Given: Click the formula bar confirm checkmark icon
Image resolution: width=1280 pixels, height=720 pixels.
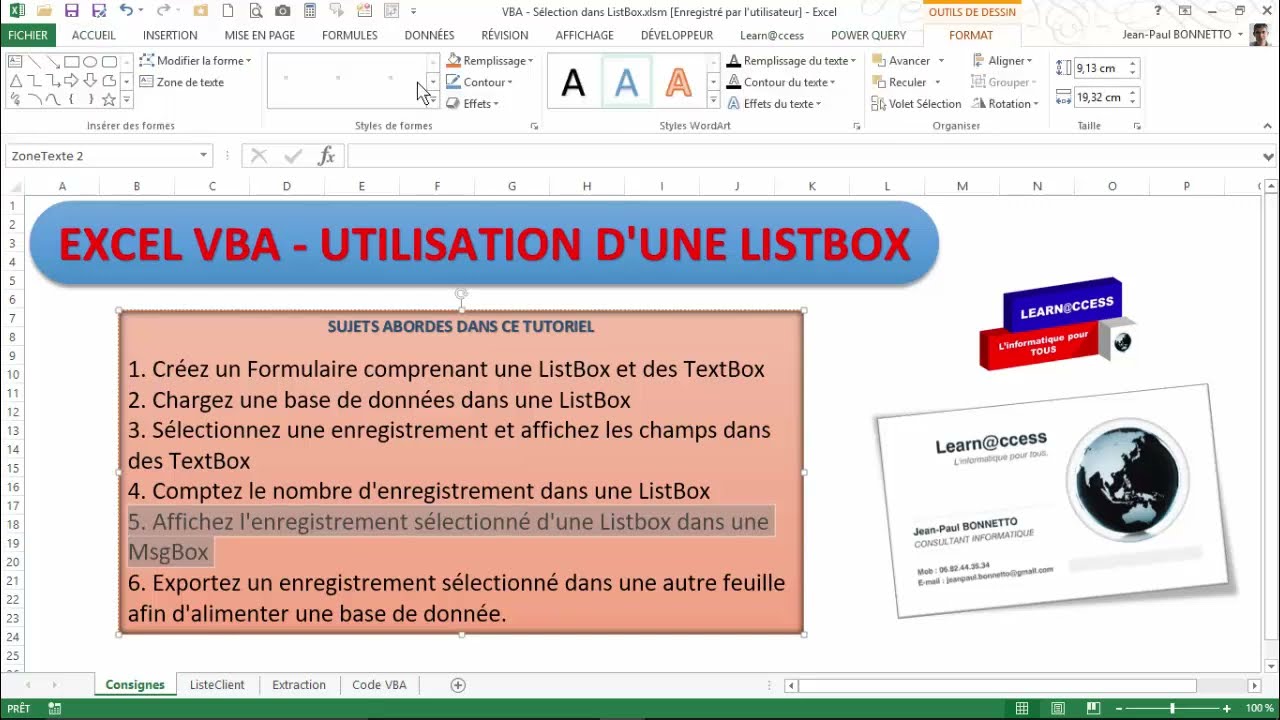Looking at the screenshot, I should point(293,156).
